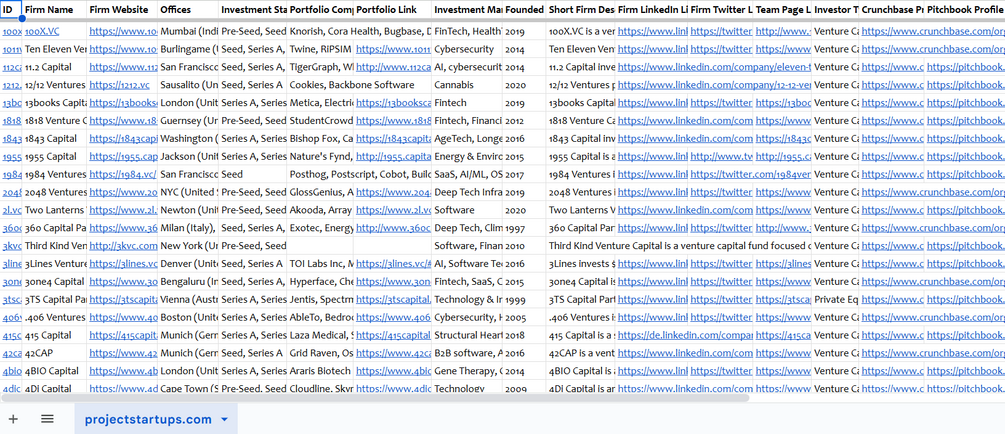
Task: Open the https://1984.vc/ website link
Action: [x=122, y=174]
